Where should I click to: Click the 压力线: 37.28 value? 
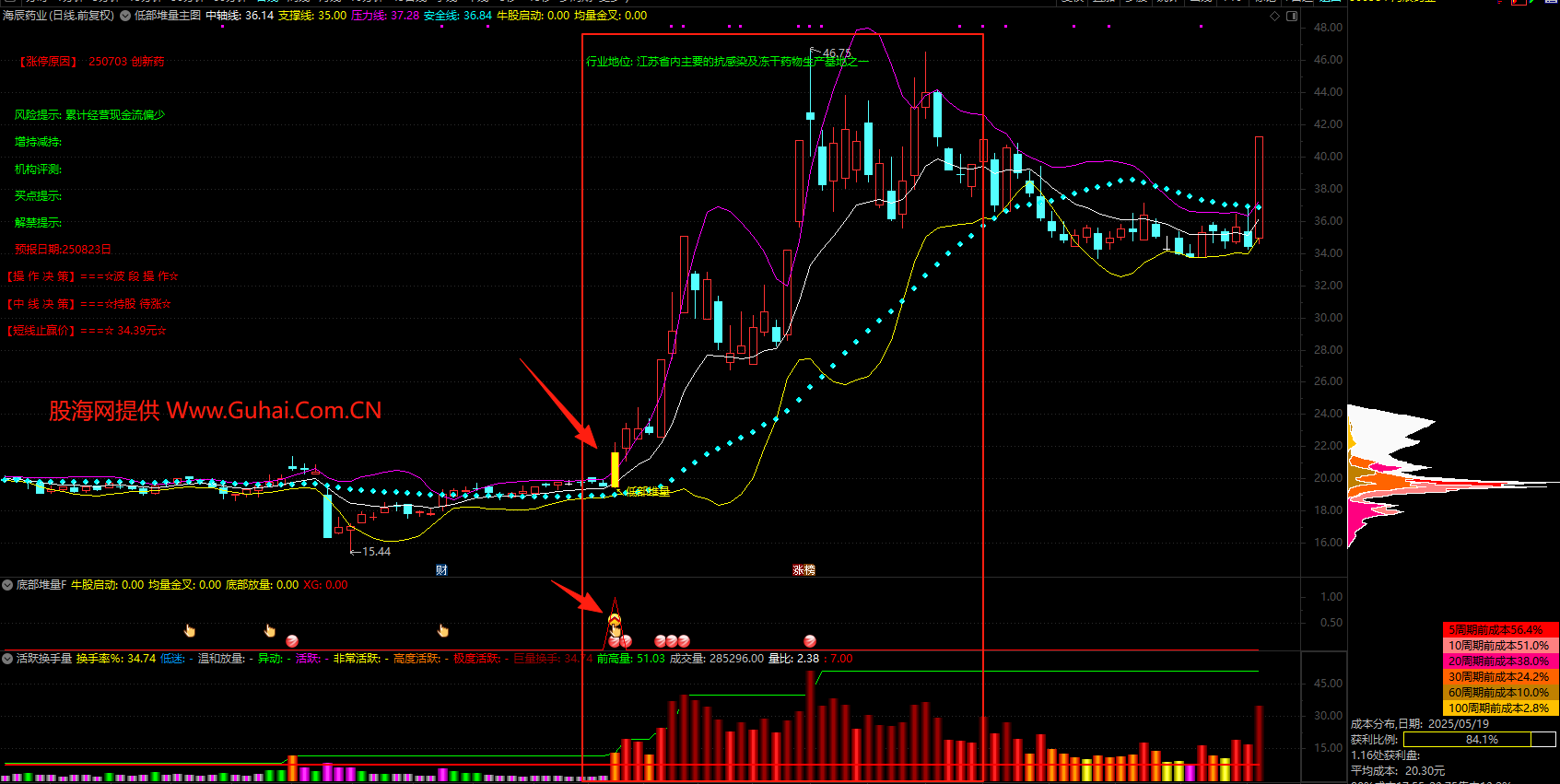click(x=385, y=16)
